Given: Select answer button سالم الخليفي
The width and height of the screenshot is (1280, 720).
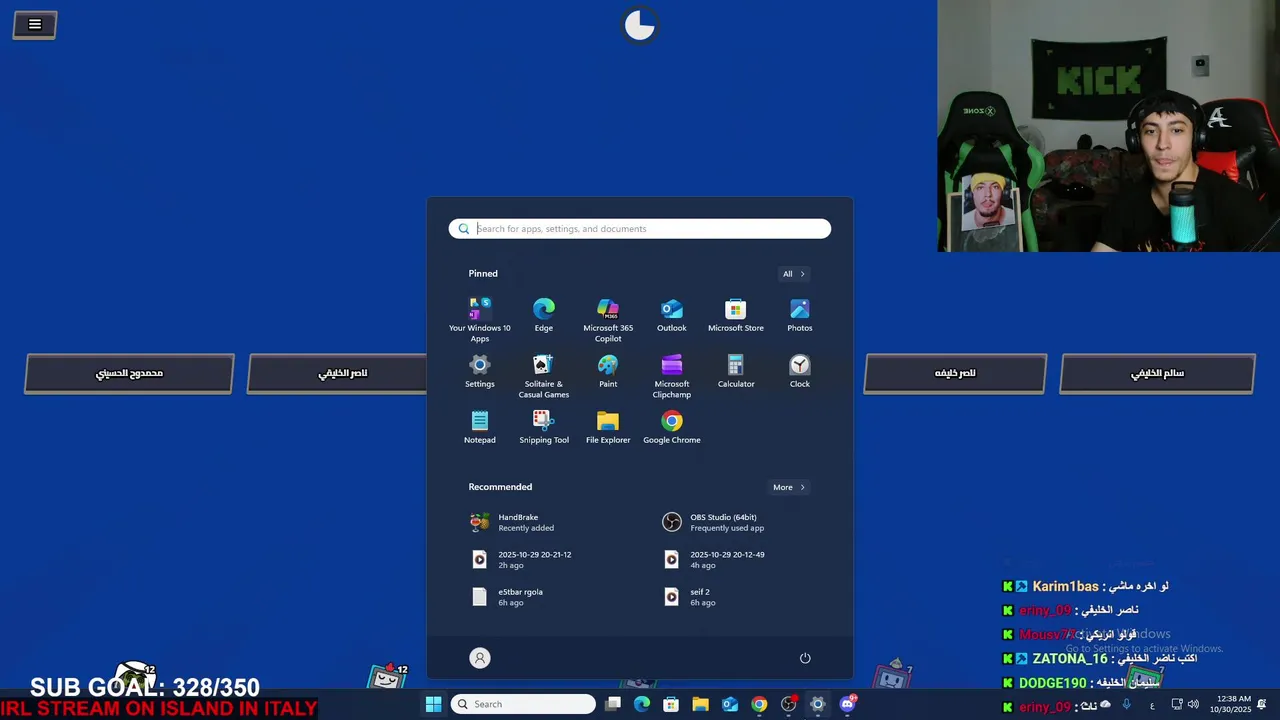Looking at the screenshot, I should coord(1157,373).
